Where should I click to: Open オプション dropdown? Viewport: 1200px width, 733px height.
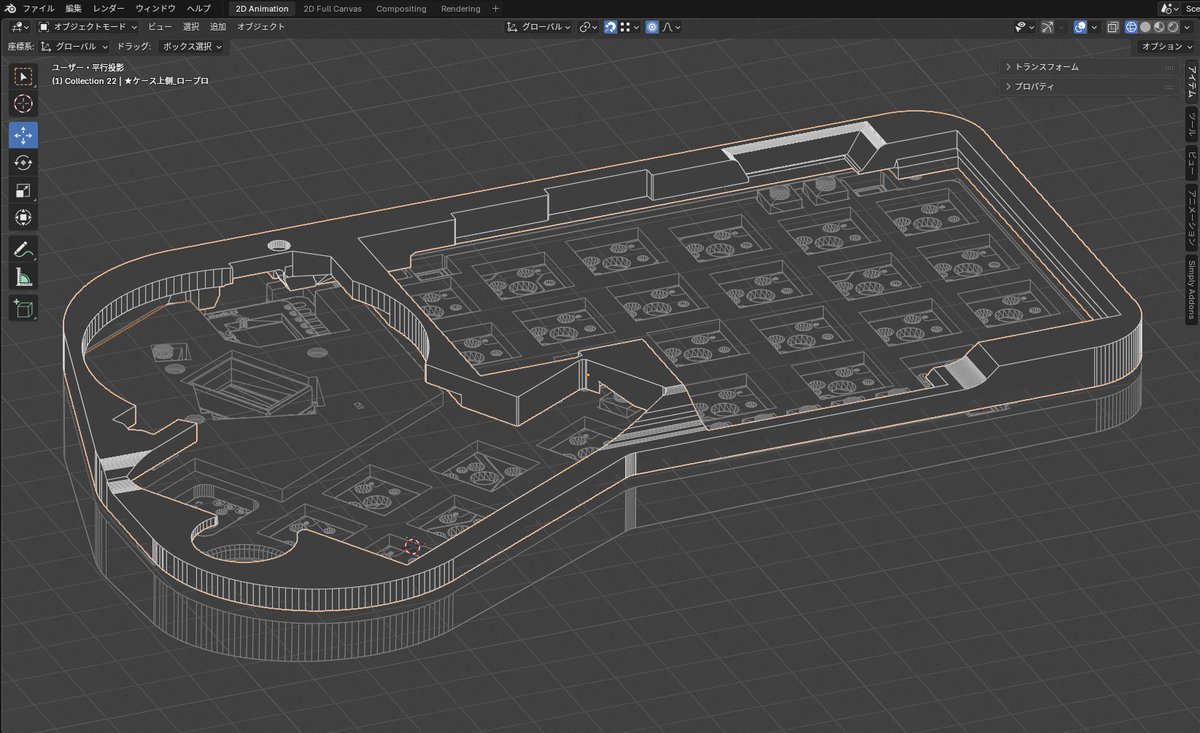tap(1166, 46)
